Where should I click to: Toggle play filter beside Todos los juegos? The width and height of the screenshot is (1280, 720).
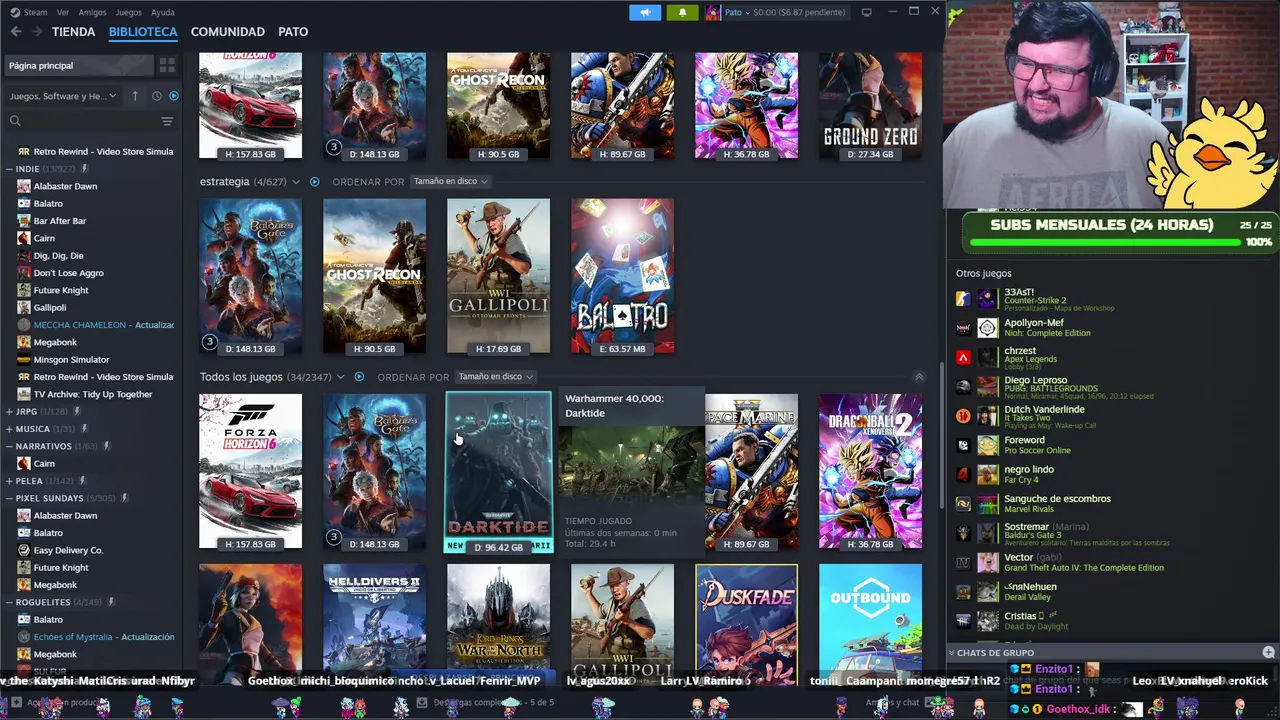click(359, 377)
